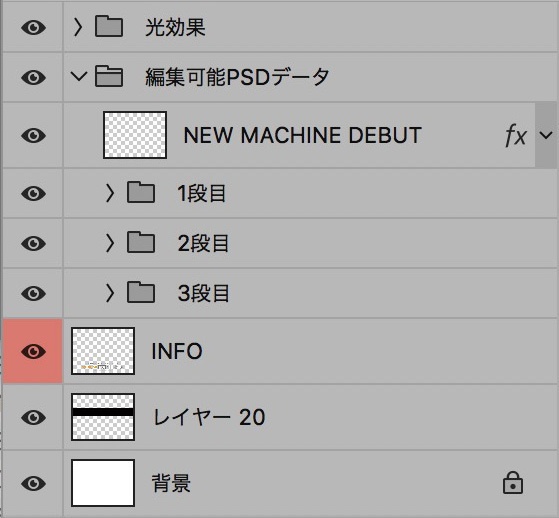Select the 3段目 group name
The width and height of the screenshot is (559, 518).
(203, 293)
